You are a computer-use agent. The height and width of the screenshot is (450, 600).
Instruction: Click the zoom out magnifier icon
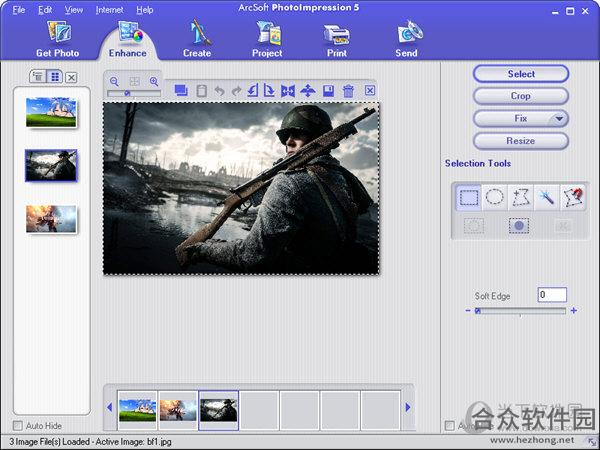click(x=114, y=81)
